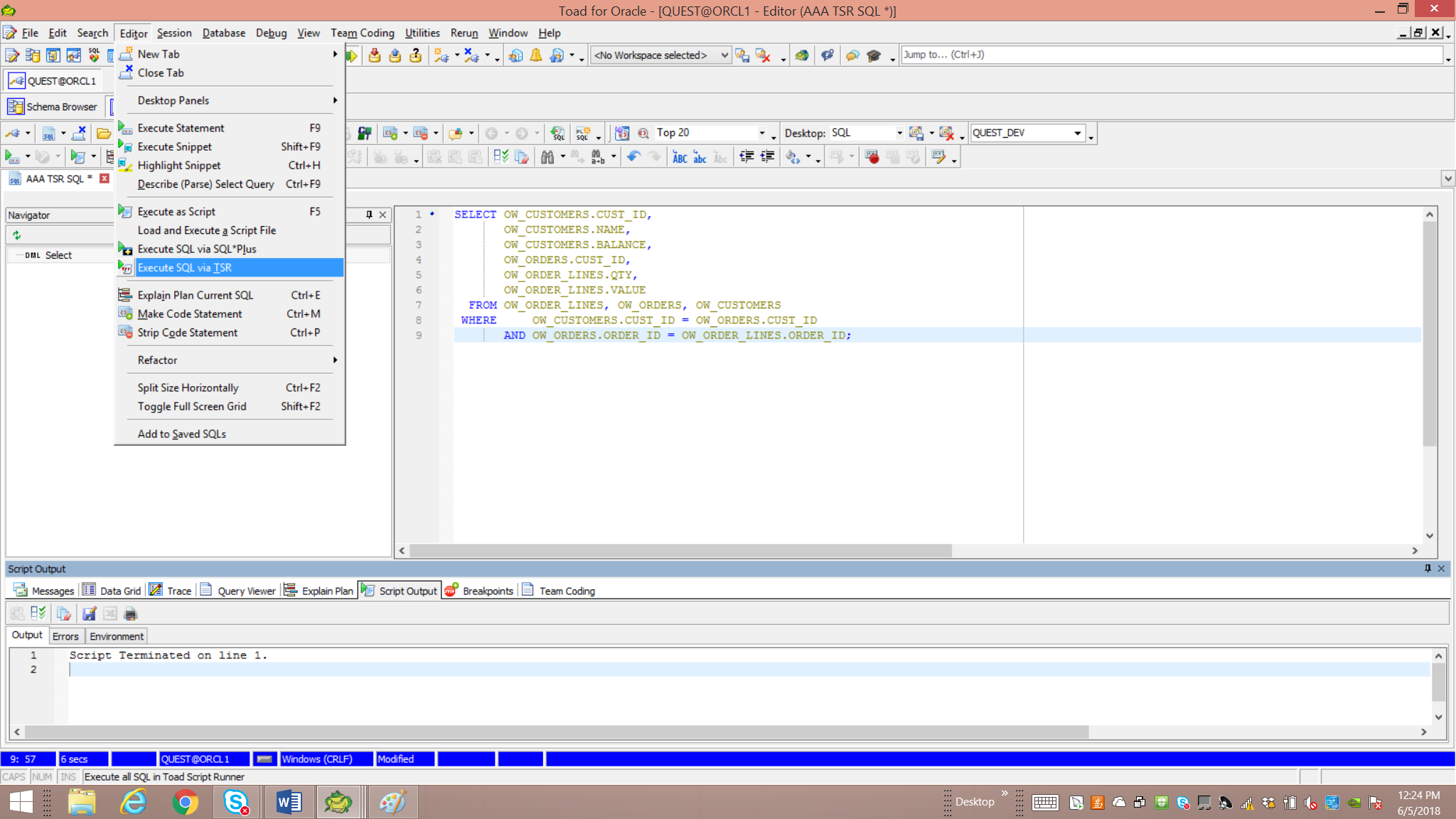The width and height of the screenshot is (1456, 819).
Task: Close the Script Output panel
Action: tap(1442, 568)
